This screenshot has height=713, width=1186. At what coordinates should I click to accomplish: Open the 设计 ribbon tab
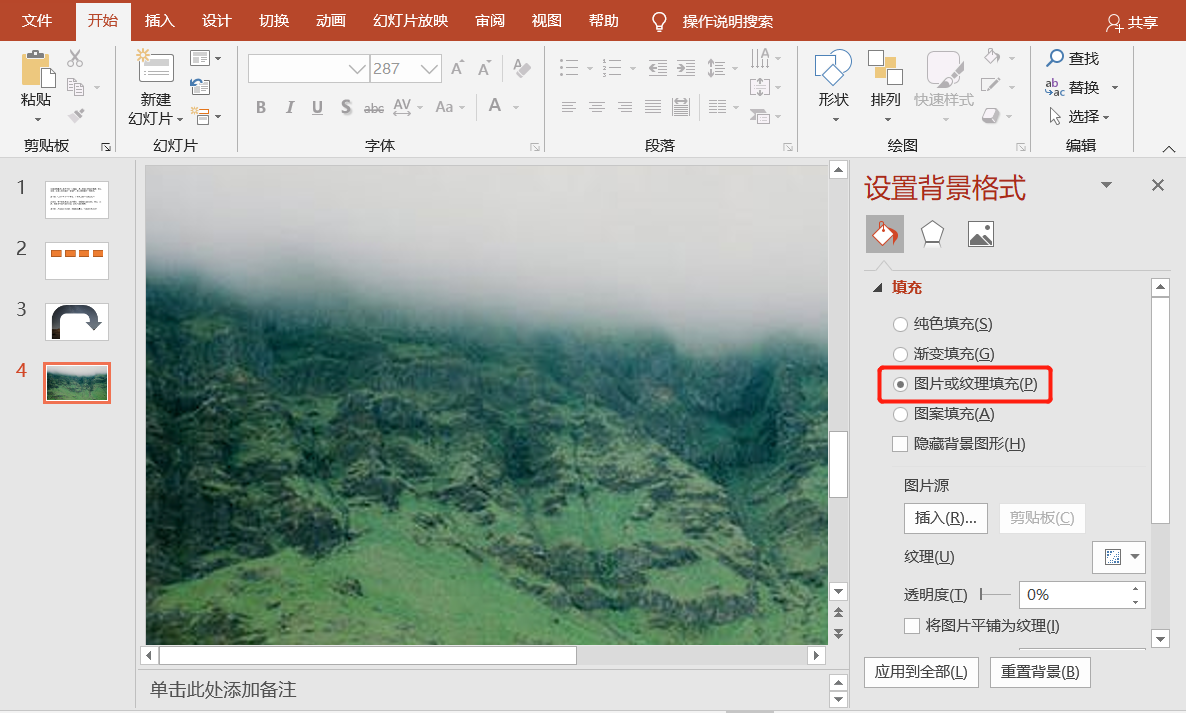[x=216, y=20]
